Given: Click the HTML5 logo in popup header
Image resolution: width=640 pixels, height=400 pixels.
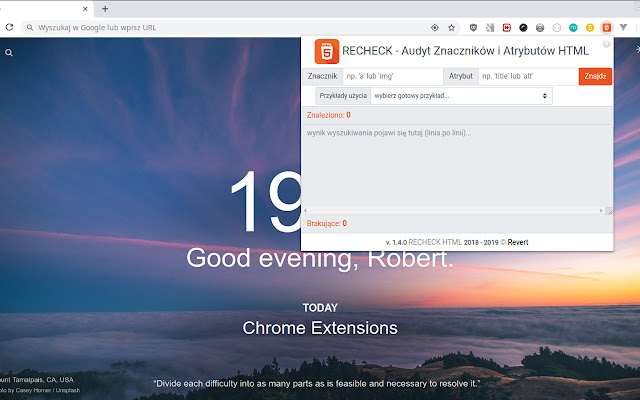Looking at the screenshot, I should coord(325,51).
